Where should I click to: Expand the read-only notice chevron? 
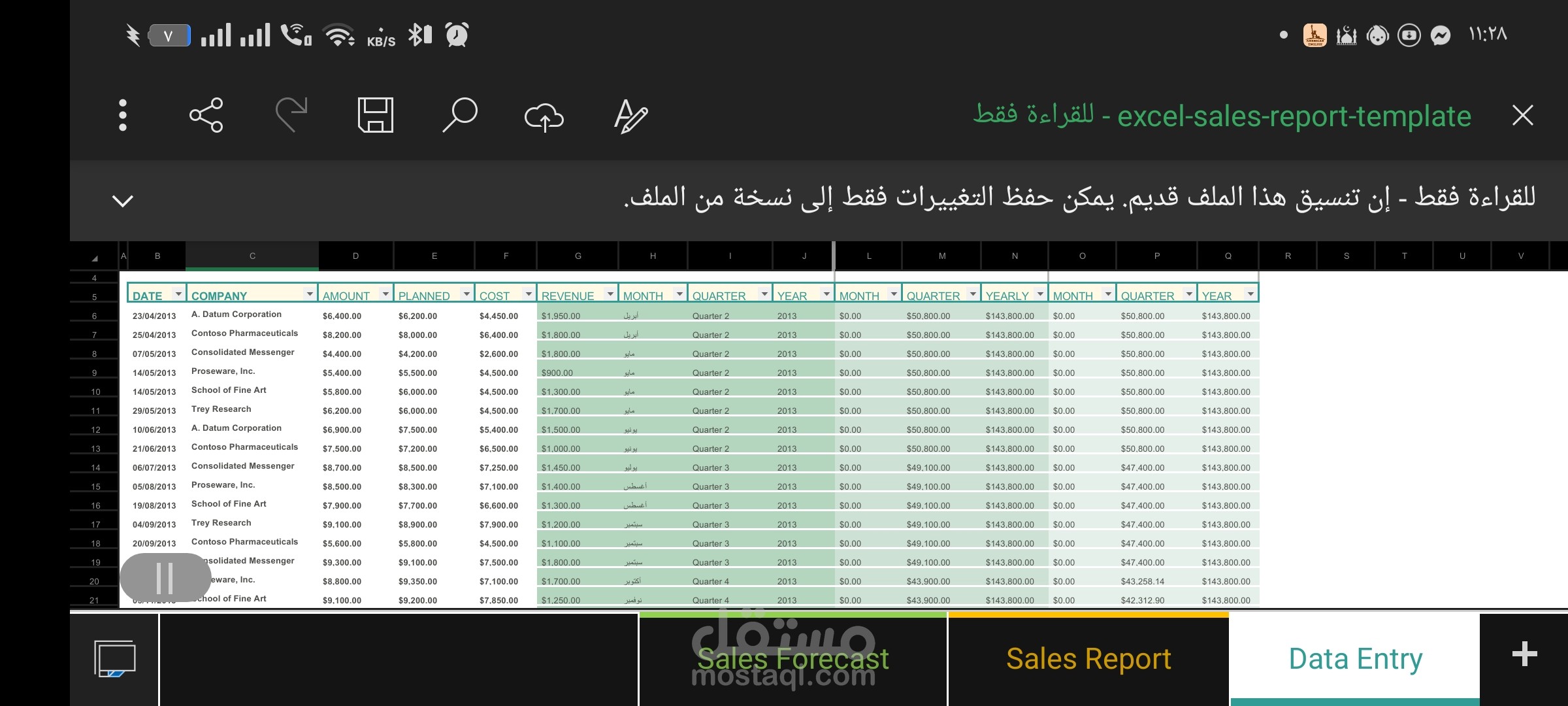pyautogui.click(x=123, y=200)
